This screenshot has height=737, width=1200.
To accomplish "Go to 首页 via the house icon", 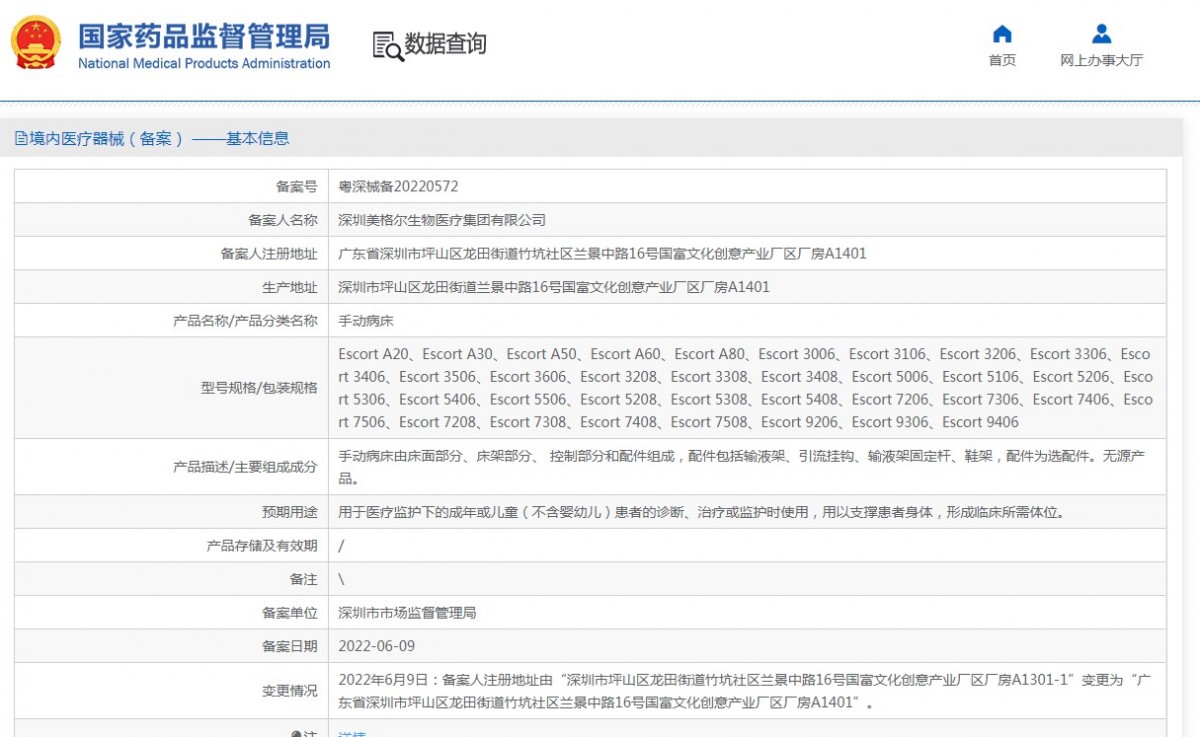I will pos(1002,34).
